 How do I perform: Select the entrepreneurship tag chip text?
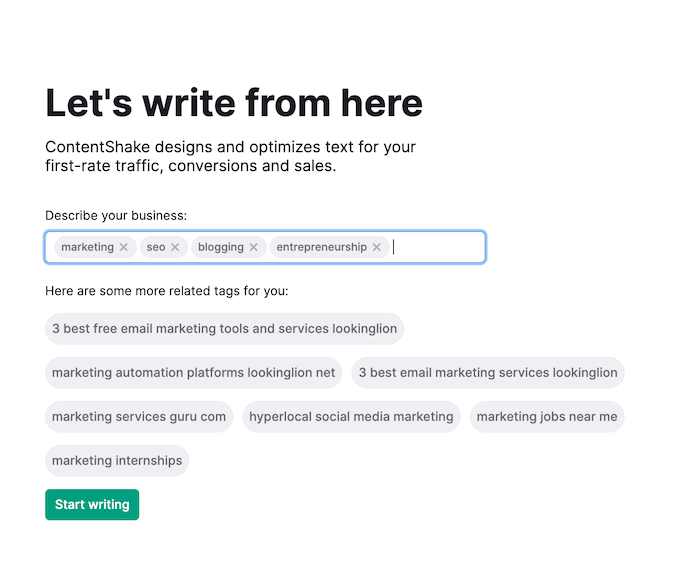click(x=321, y=247)
